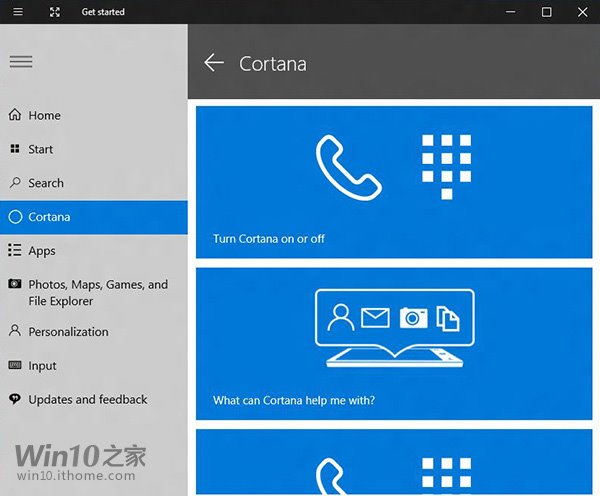Click the Personalization person icon

click(15, 331)
